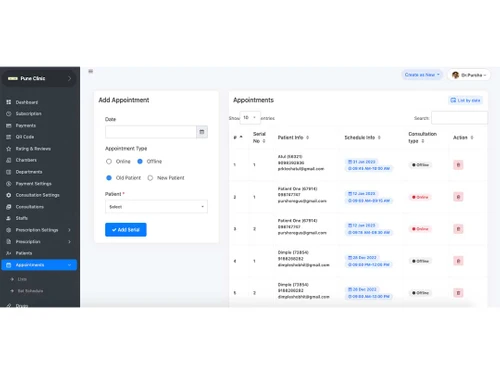Viewport: 500px width, 375px height.
Task: Toggle sidebar with the hamburger icon
Action: [91, 71]
